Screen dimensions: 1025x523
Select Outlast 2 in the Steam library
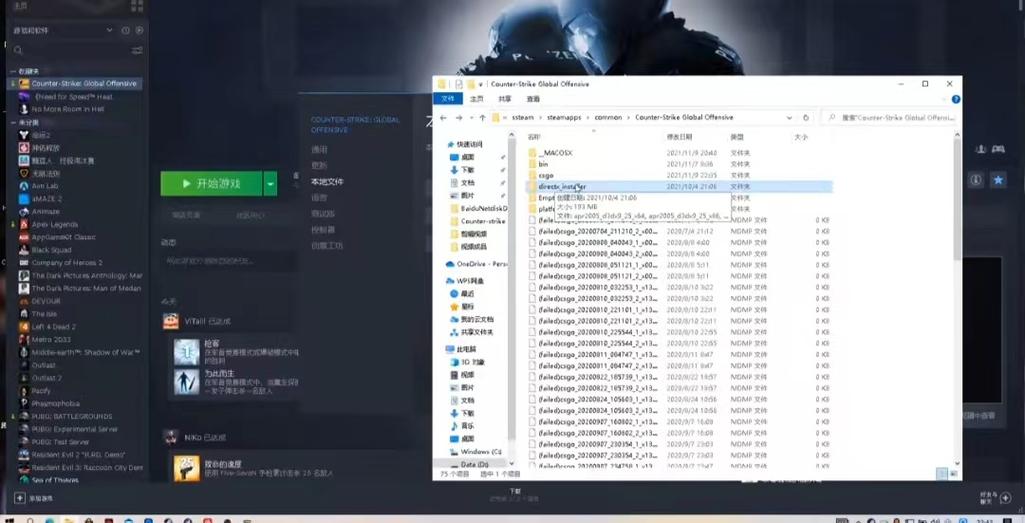pyautogui.click(x=46, y=378)
